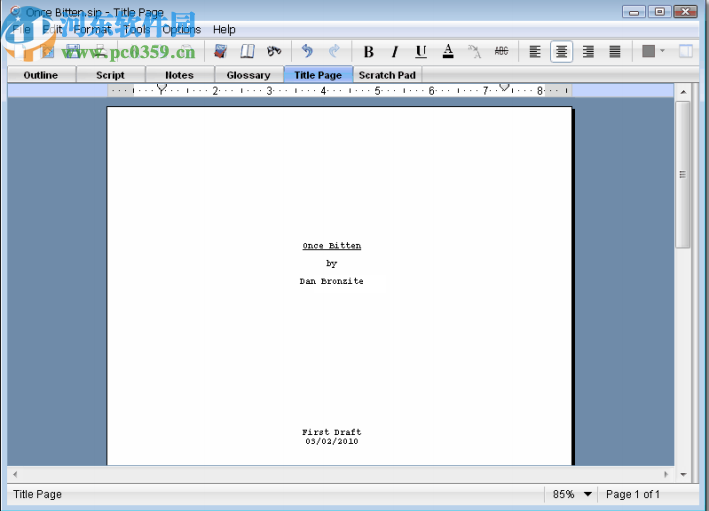Align text left
709x511 pixels.
535,52
